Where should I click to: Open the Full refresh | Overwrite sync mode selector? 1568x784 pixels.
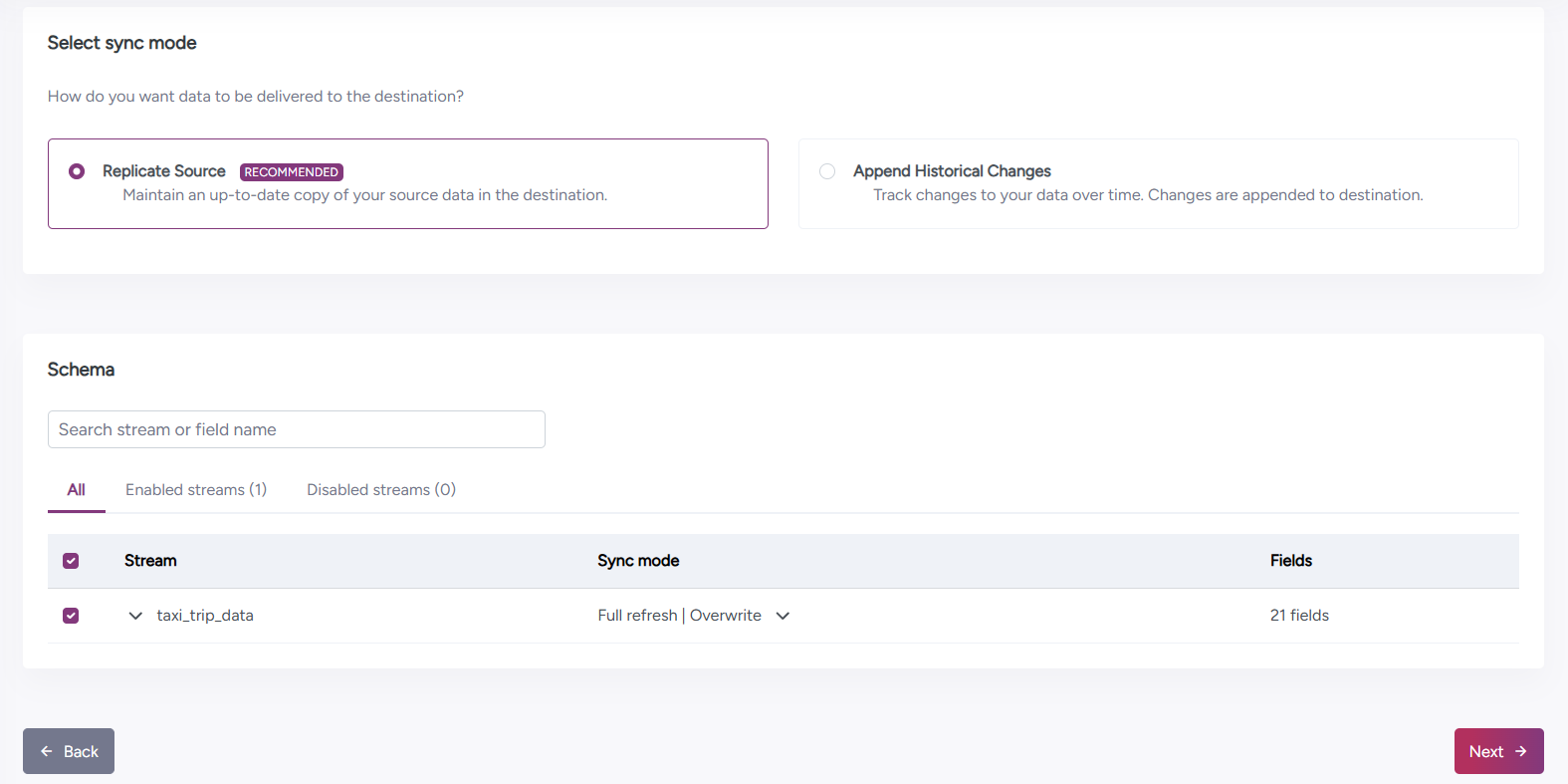point(679,616)
